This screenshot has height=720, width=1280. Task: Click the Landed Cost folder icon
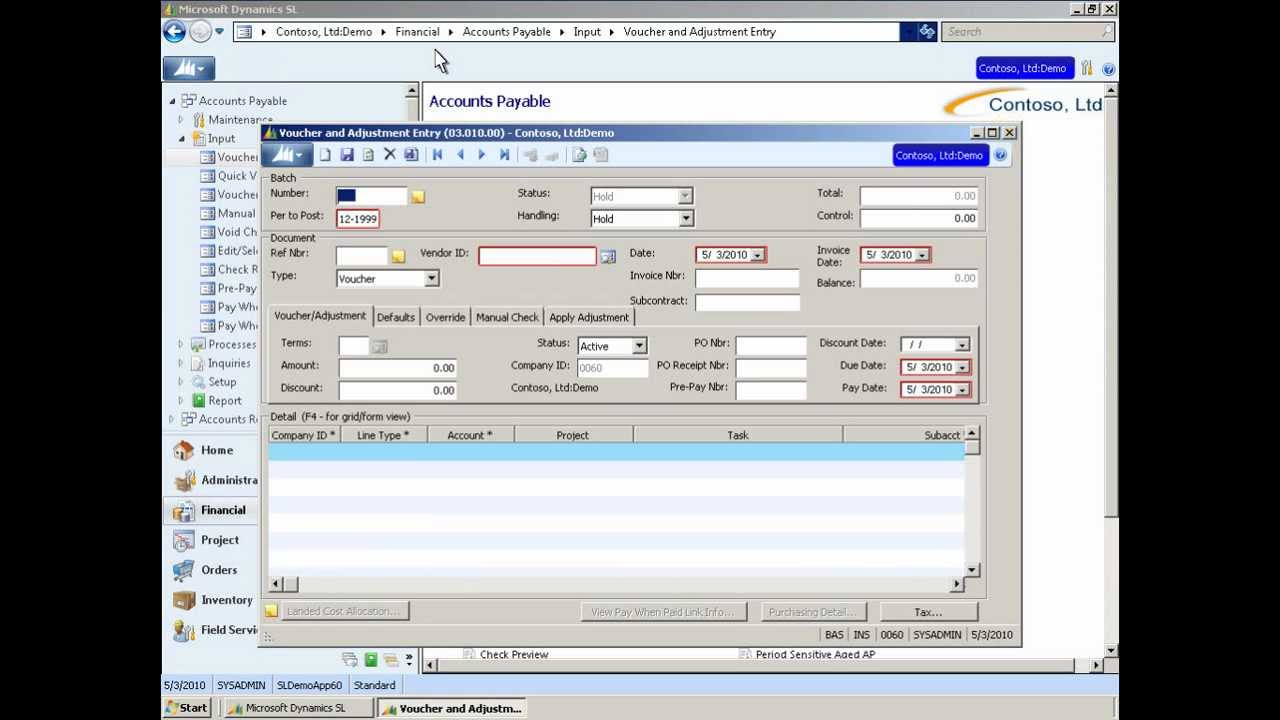coord(271,611)
